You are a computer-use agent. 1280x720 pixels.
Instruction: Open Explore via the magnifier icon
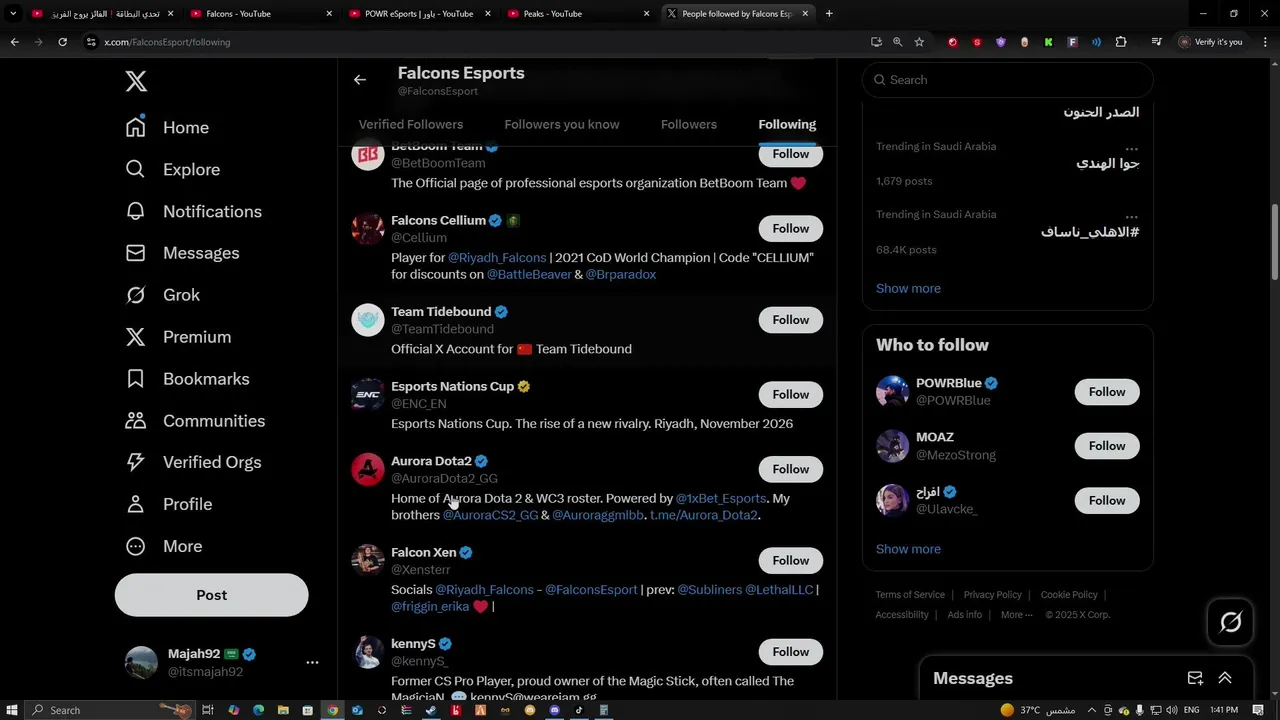136,170
